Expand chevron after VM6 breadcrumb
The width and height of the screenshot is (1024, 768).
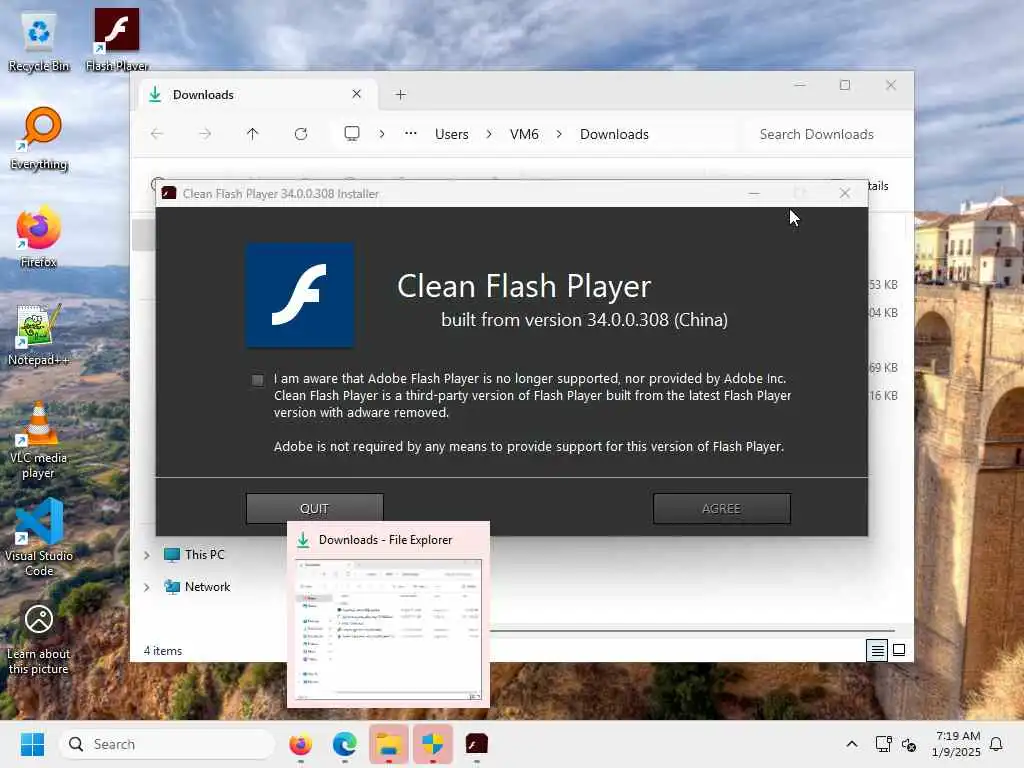pos(559,134)
